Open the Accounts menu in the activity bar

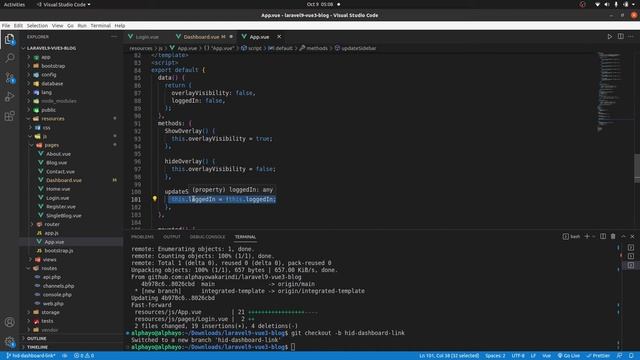(x=9, y=322)
